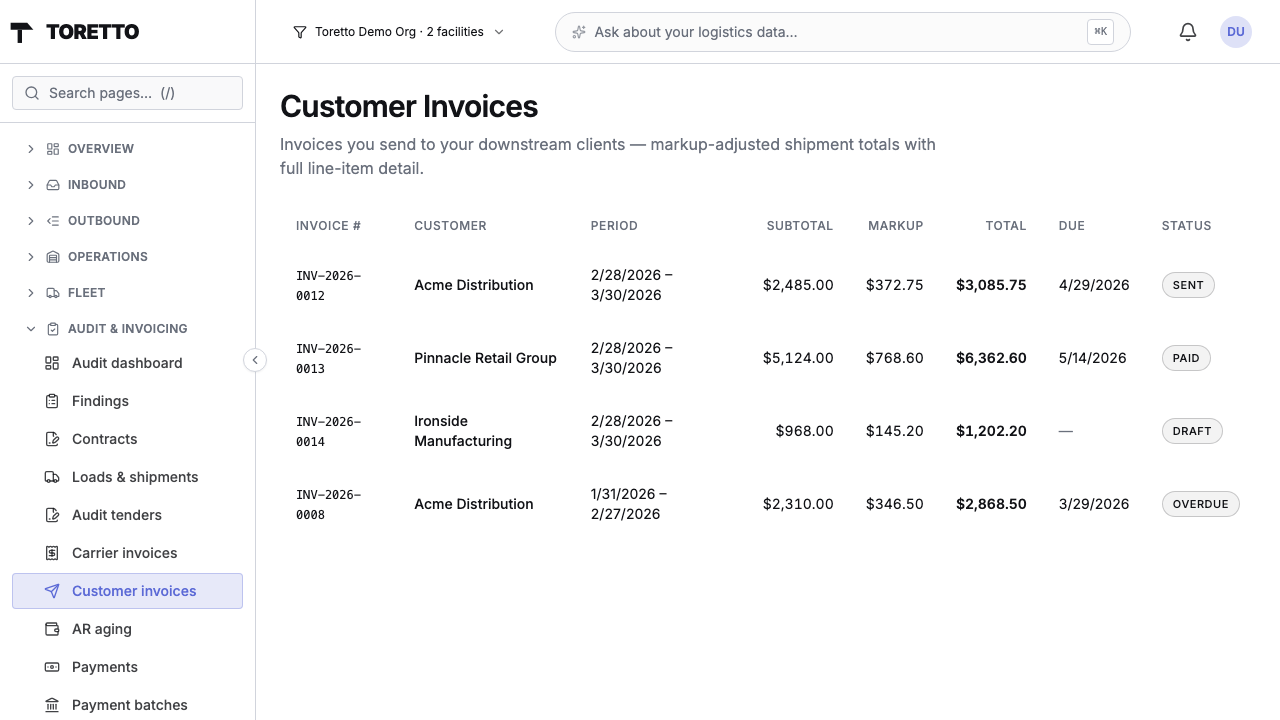Collapse the Audit & Invoicing section chevron
This screenshot has width=1280, height=720.
[x=30, y=329]
